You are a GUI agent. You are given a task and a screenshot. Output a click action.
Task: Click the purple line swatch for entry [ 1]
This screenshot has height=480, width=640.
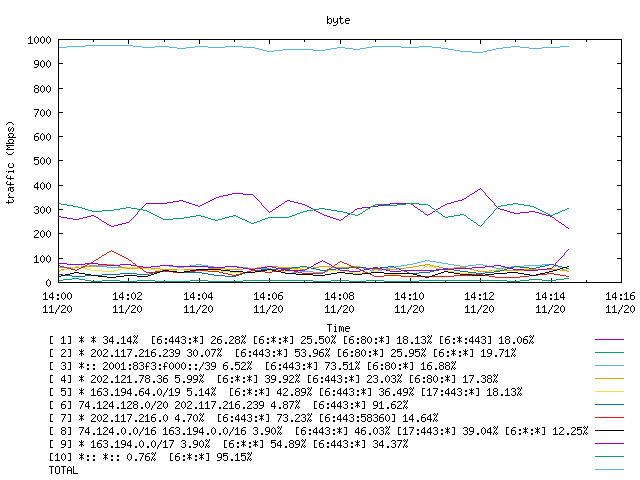[x=609, y=339]
